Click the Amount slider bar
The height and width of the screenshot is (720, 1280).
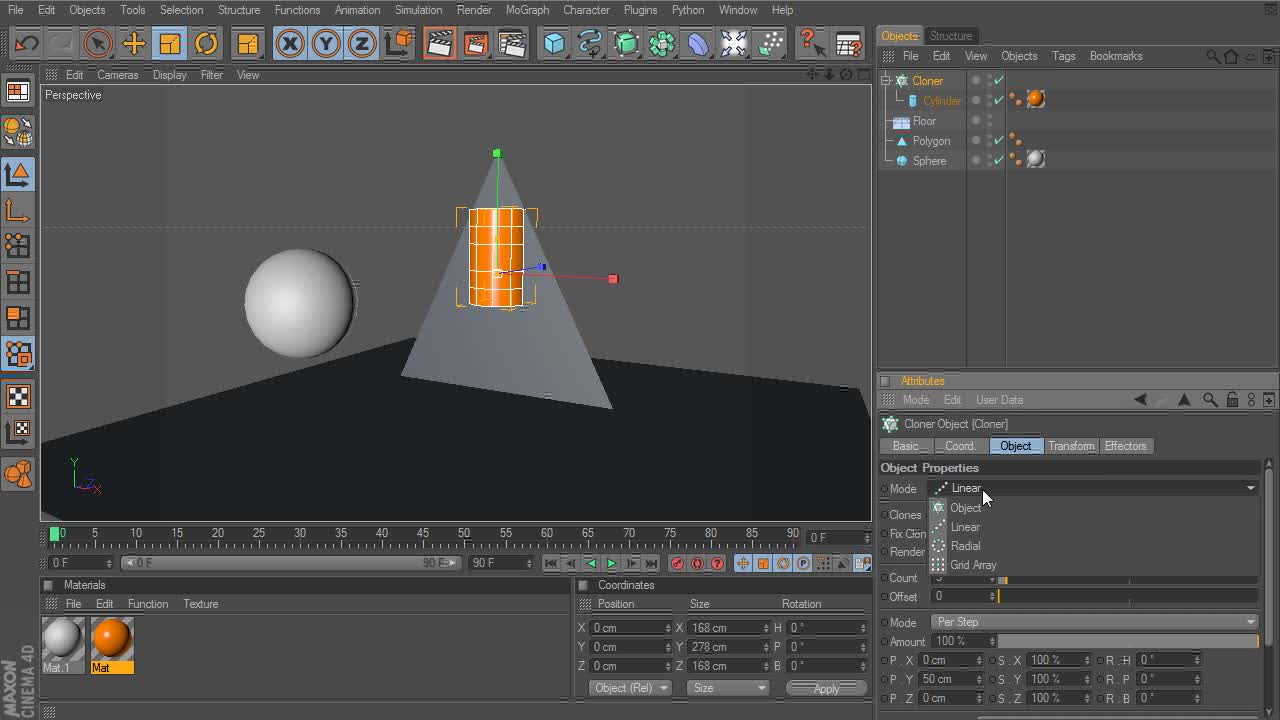click(x=1127, y=641)
